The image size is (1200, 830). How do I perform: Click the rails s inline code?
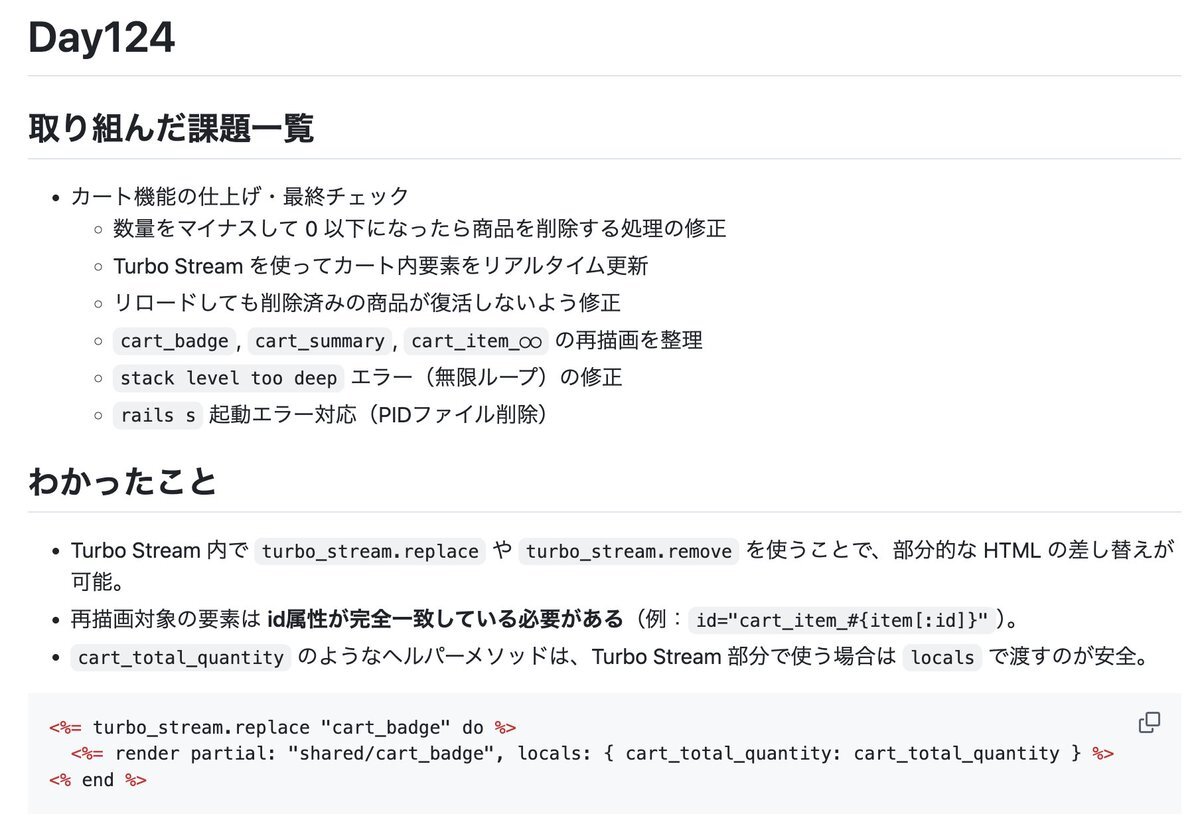158,415
